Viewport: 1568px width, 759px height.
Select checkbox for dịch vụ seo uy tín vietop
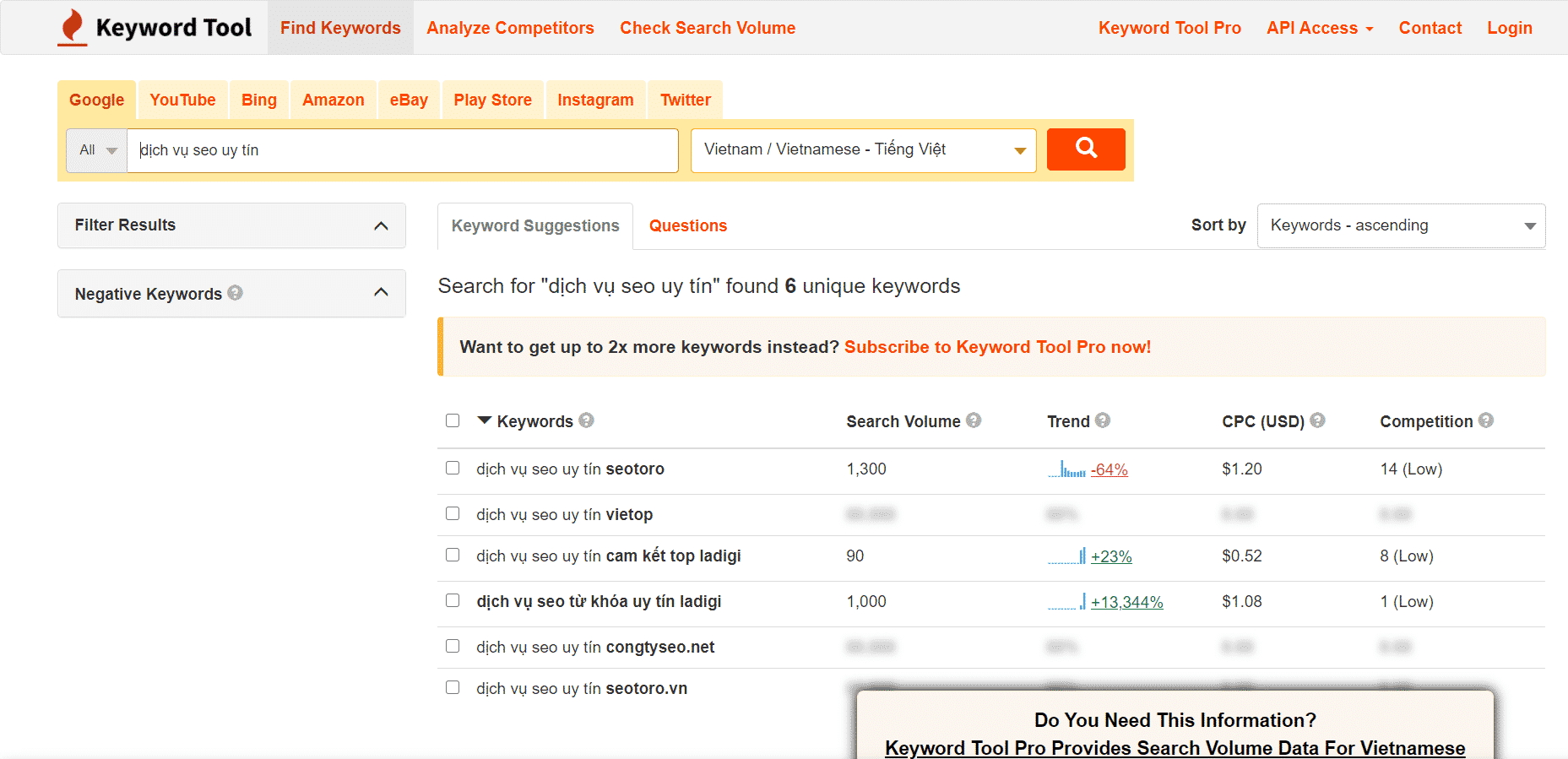[x=453, y=513]
